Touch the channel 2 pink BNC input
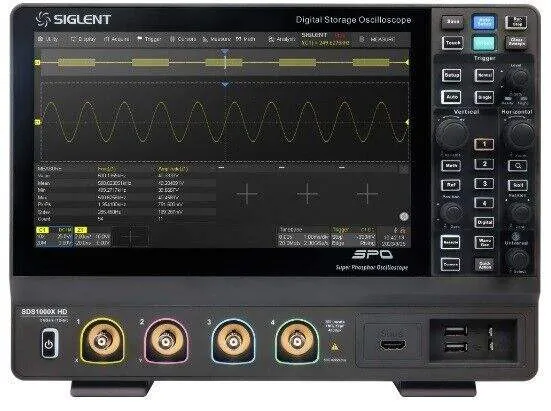Viewport: 551px width, 411px height. (166, 341)
